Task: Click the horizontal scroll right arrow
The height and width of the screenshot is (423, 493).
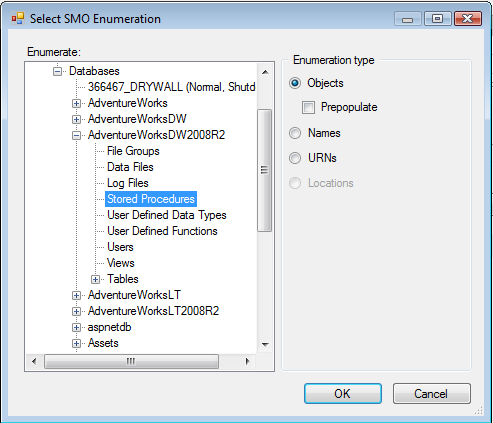Action: tap(247, 361)
